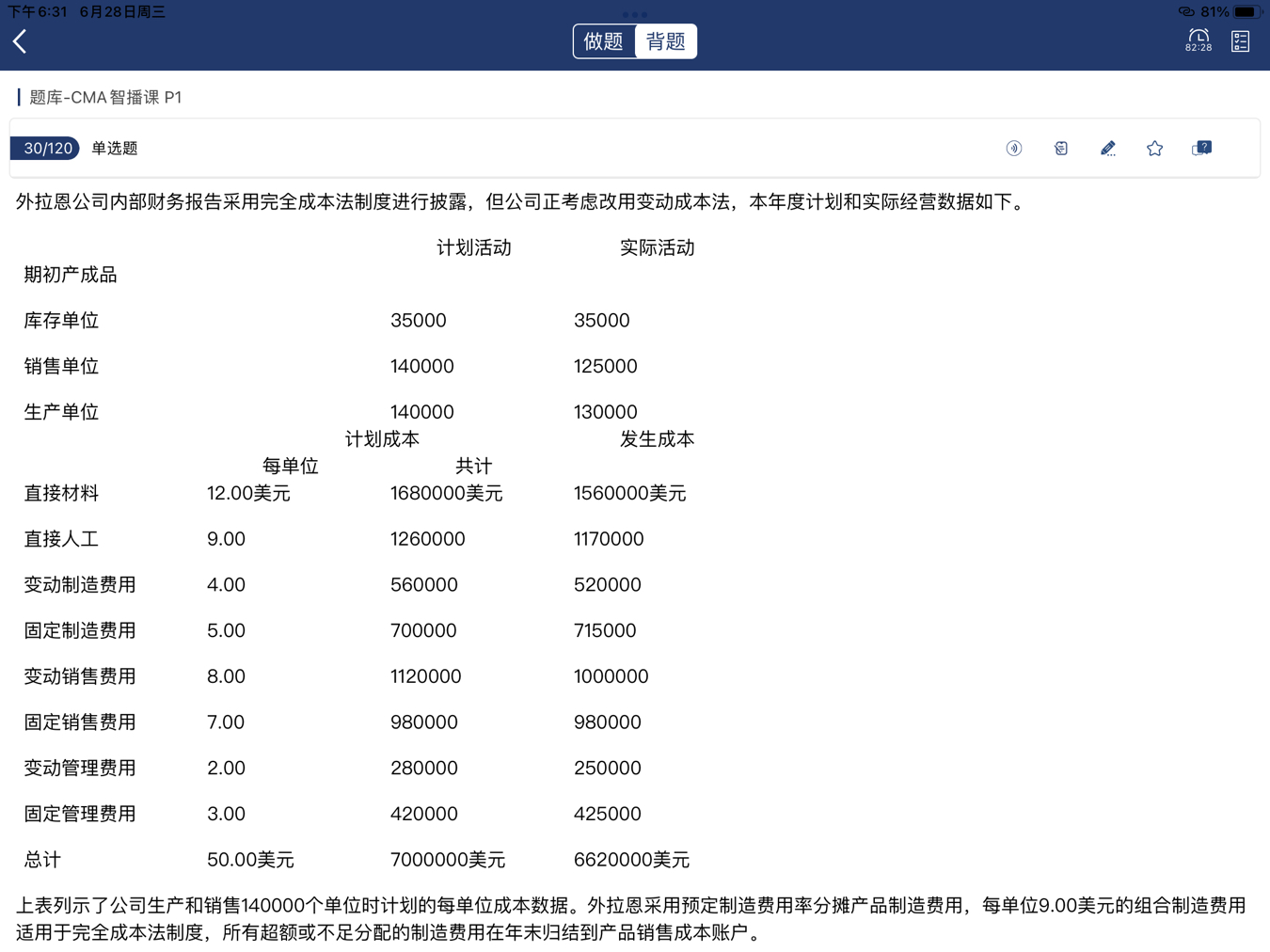Switch to the 做题 tab
The image size is (1270, 952).
tap(604, 41)
